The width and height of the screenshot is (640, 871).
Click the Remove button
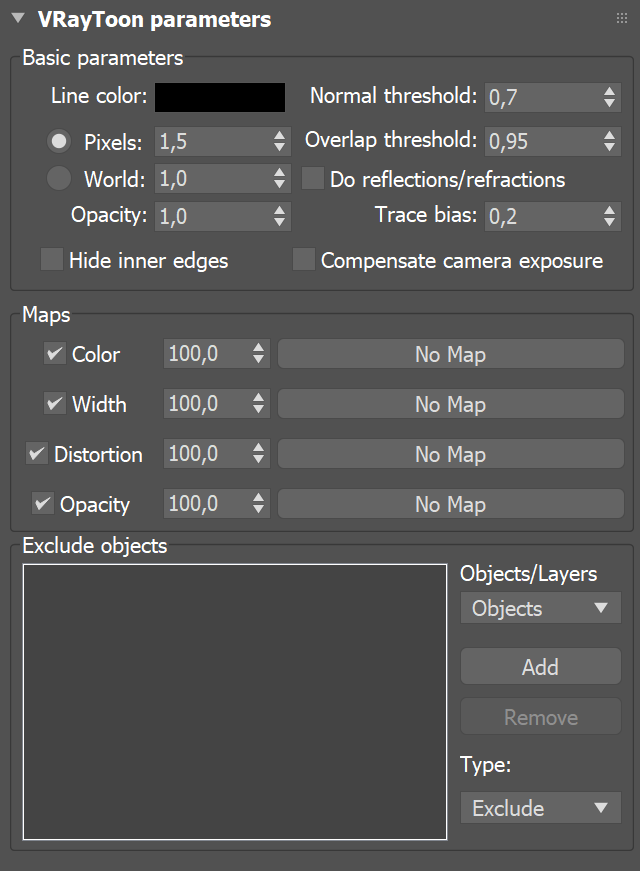540,716
